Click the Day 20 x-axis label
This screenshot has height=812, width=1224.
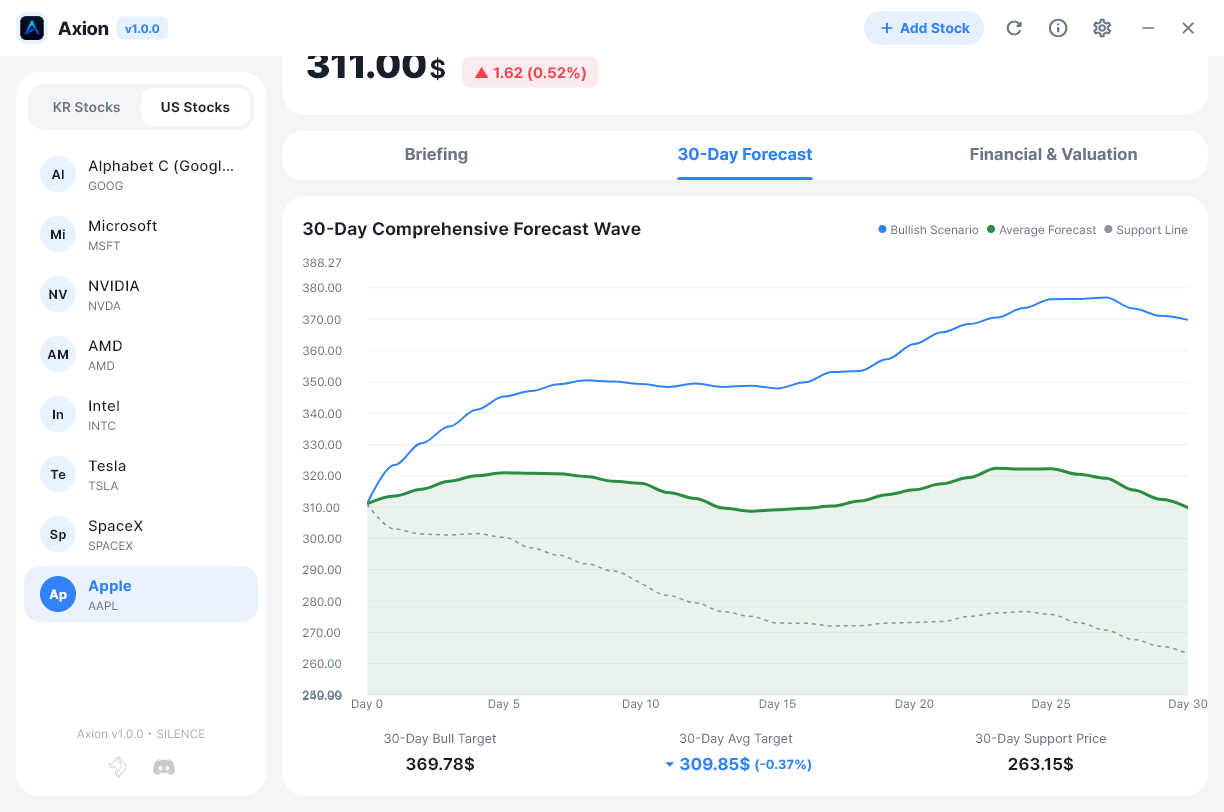(914, 704)
